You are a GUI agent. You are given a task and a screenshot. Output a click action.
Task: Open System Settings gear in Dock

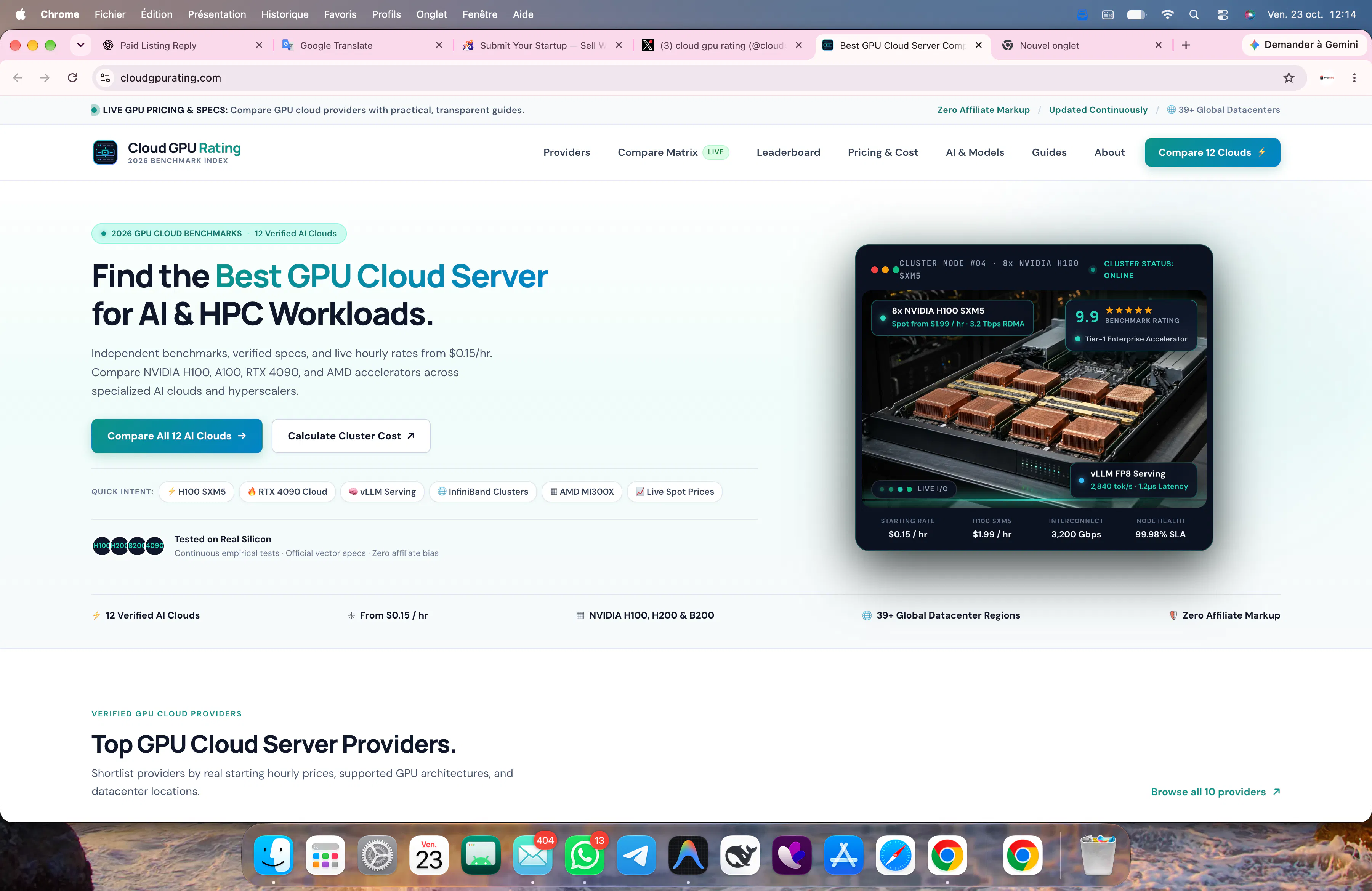[377, 855]
